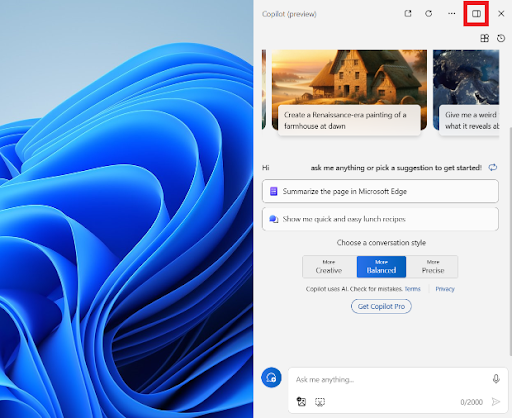512x418 pixels.
Task: Toggle the Copilot side-by-side layout icon
Action: 476,13
